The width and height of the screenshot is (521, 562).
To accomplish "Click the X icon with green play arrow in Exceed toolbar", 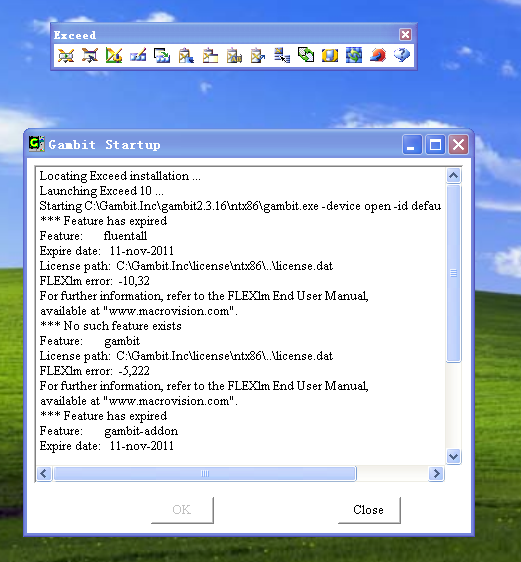I will tap(66, 56).
